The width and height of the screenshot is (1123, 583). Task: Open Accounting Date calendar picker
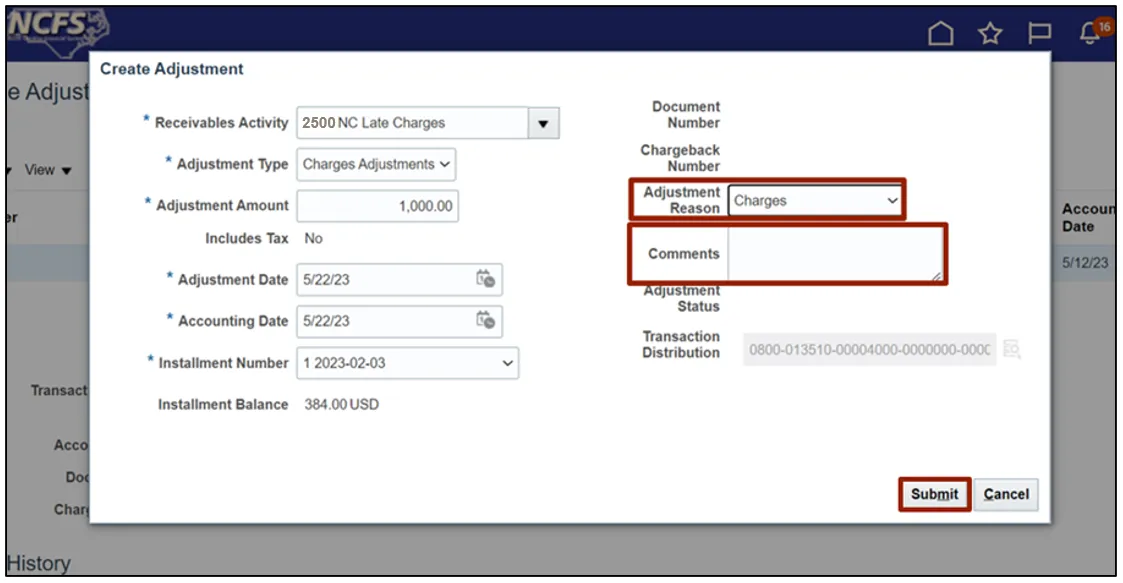486,319
